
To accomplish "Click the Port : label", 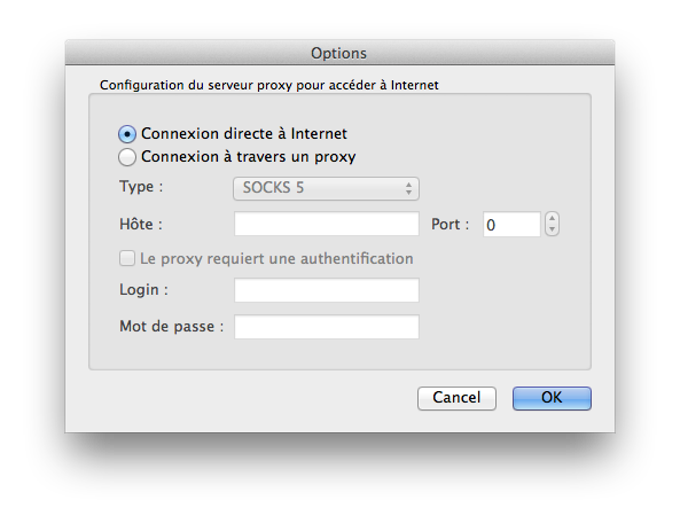I will tap(450, 224).
